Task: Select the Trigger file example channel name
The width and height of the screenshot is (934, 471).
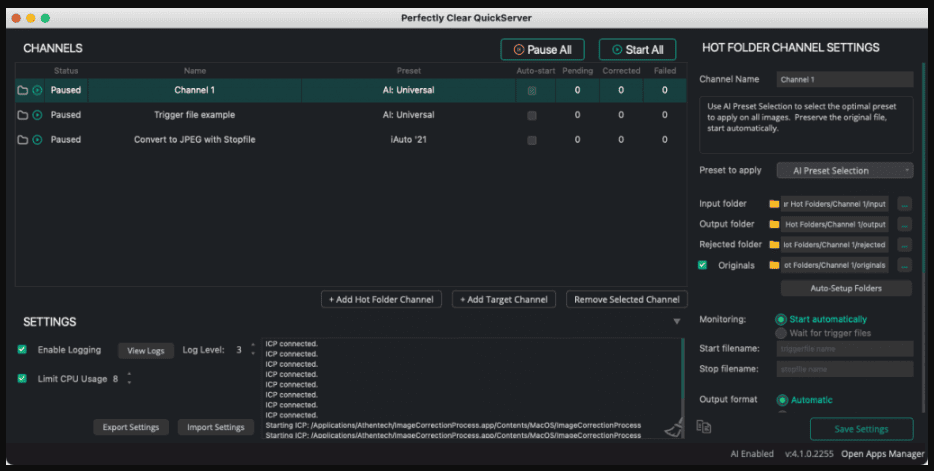Action: point(195,115)
